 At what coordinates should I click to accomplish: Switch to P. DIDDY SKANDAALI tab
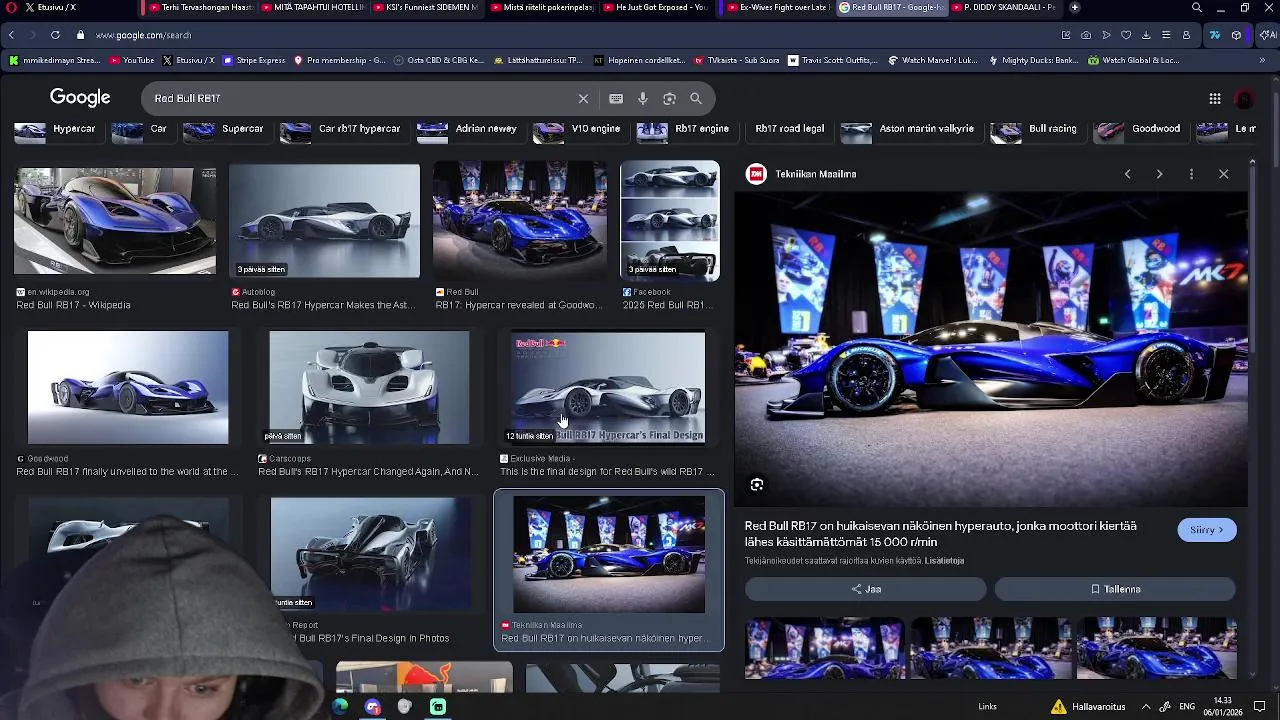(x=1003, y=7)
